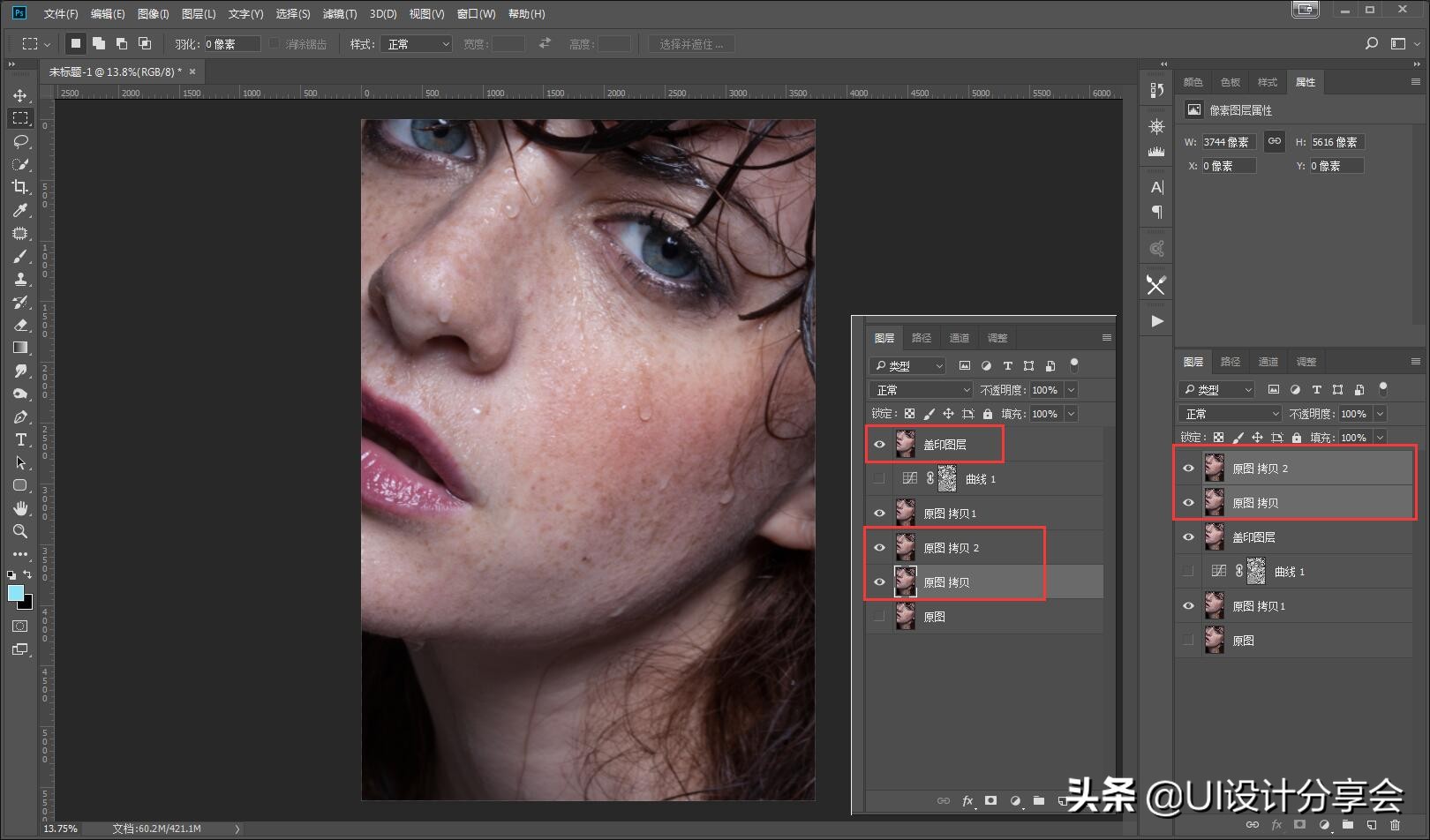
Task: Click the link width and height button
Action: point(1274,141)
